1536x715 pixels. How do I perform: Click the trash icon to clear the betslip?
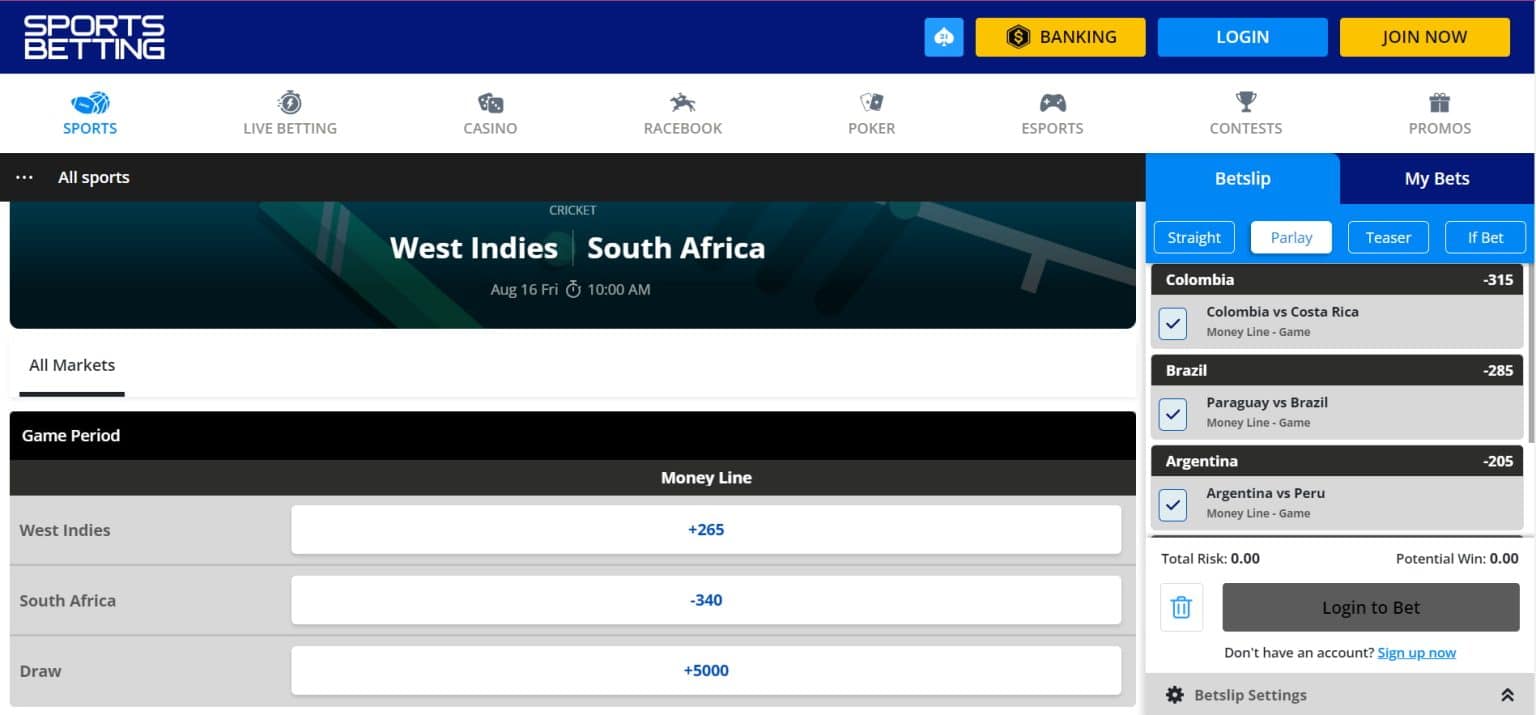1181,607
